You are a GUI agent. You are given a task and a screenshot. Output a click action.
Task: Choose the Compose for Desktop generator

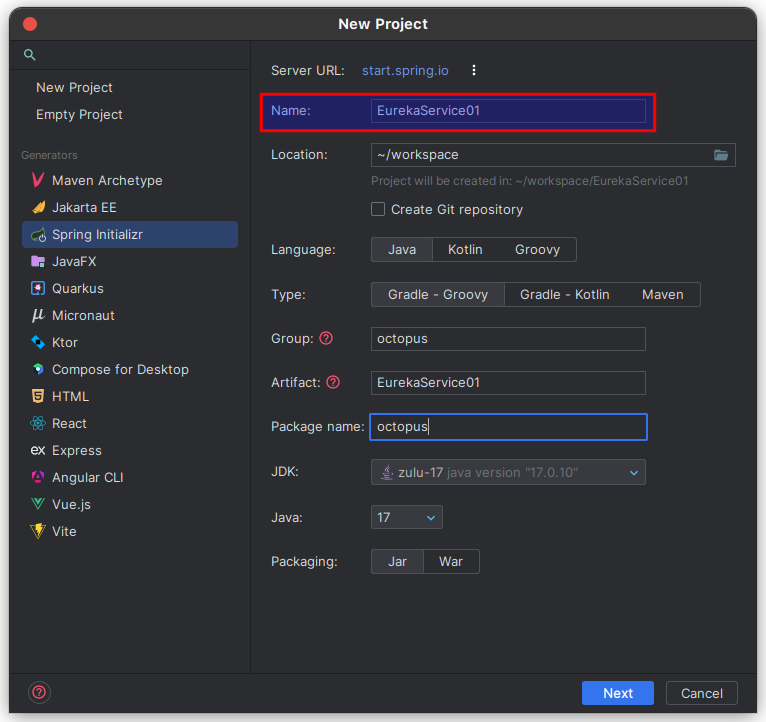pos(130,369)
